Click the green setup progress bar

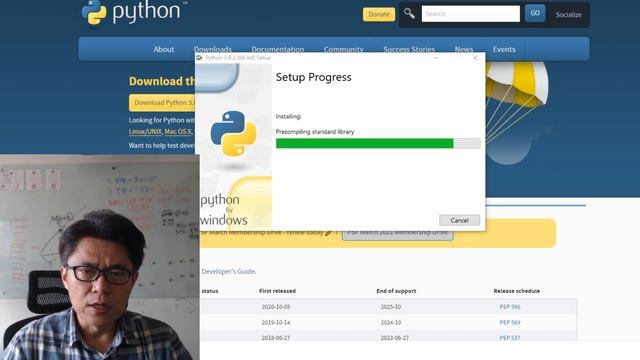coord(378,143)
